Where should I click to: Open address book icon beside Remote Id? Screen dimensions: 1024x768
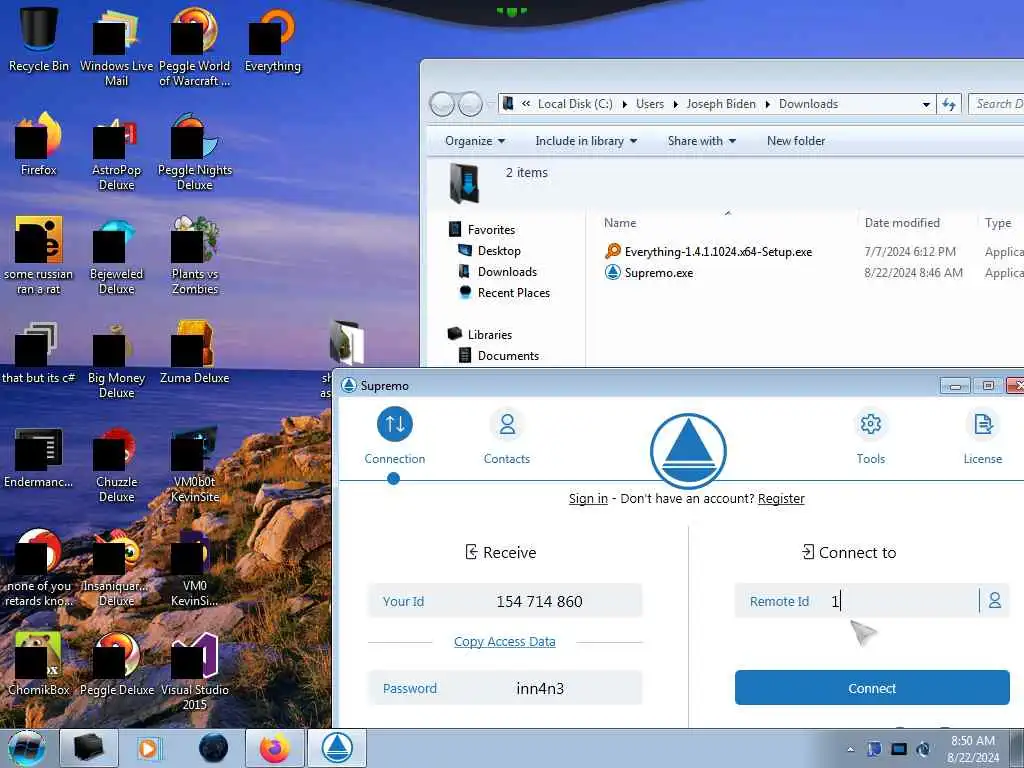[995, 600]
